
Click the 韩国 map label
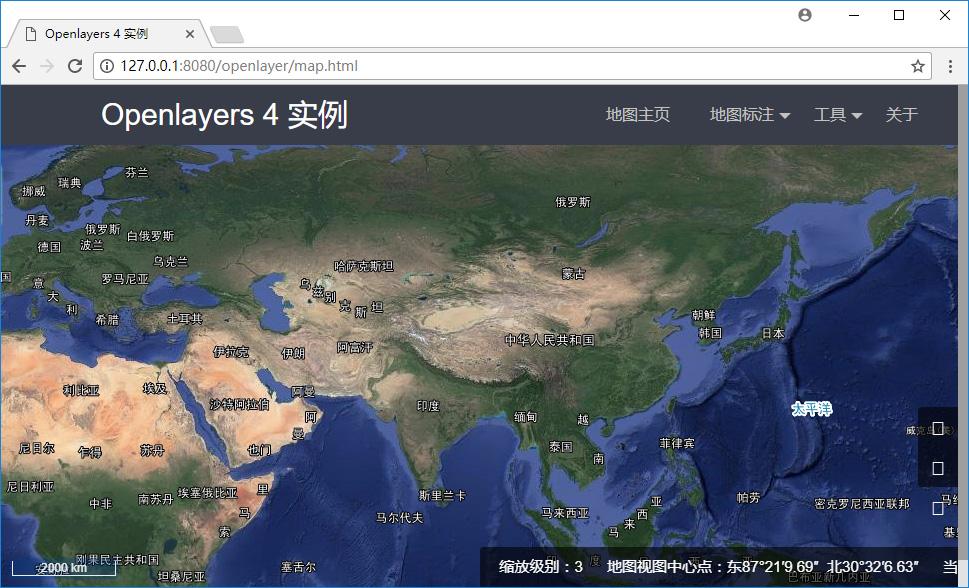click(x=710, y=333)
